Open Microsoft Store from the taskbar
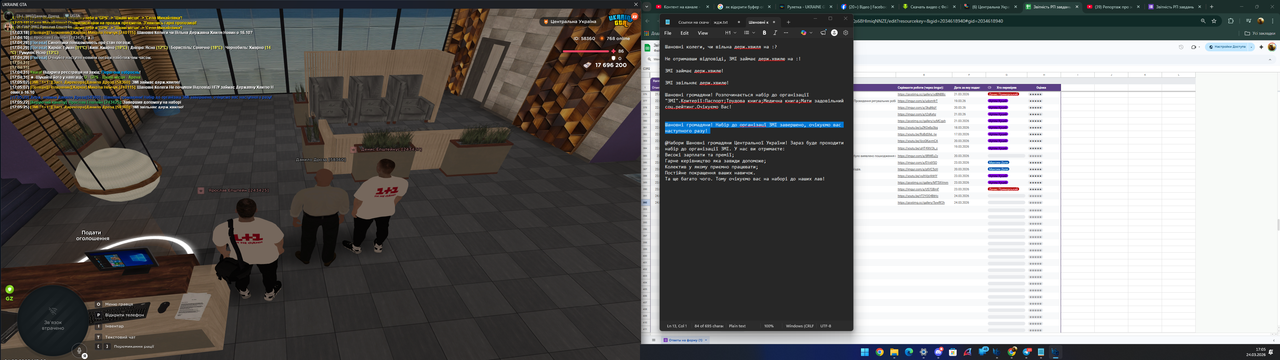Screen dimensions: 1280x360 [952, 352]
